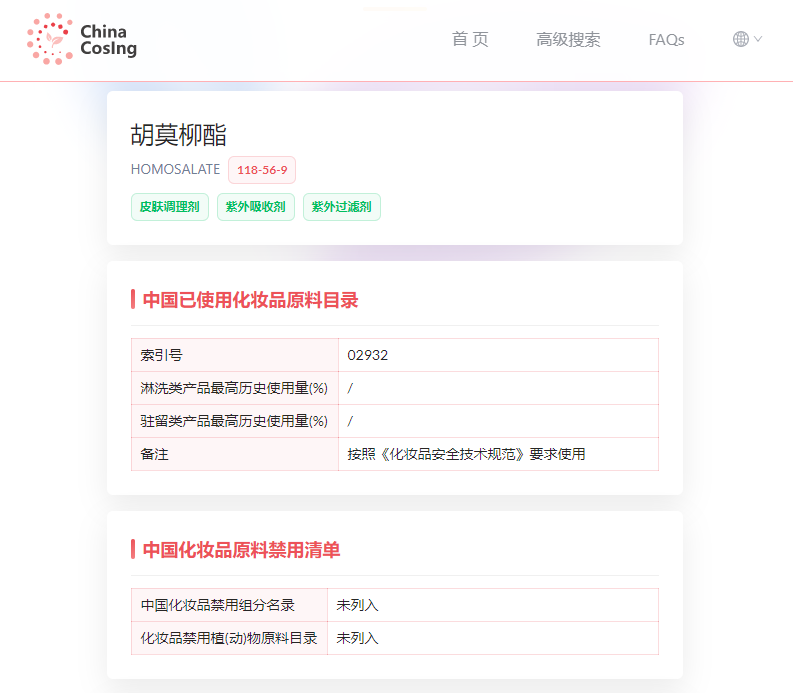Image resolution: width=793 pixels, height=693 pixels.
Task: Open the FAQs page
Action: [x=666, y=40]
